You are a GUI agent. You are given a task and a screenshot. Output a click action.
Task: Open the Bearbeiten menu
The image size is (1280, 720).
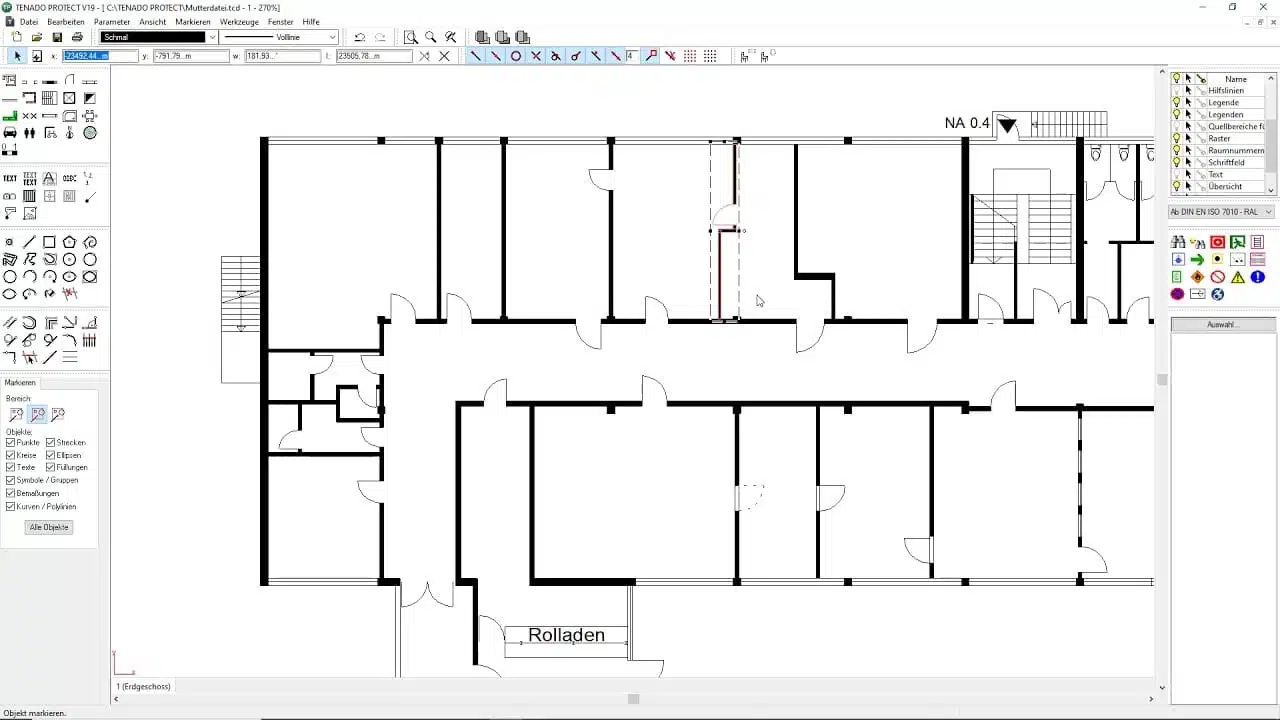(x=66, y=21)
